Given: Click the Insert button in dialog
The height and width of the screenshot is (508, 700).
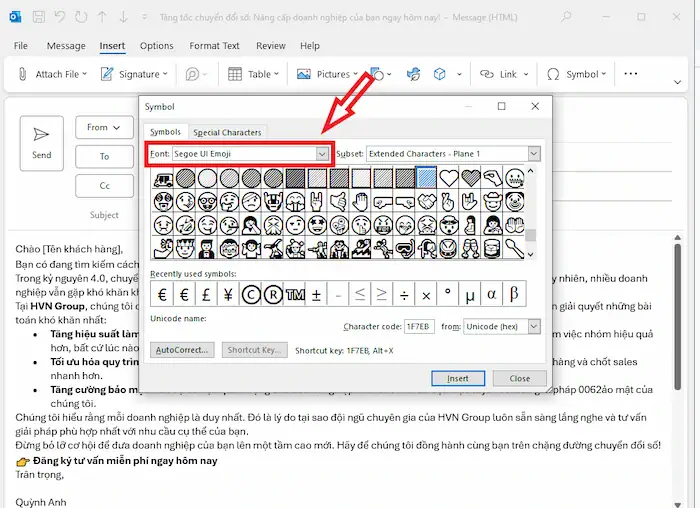Looking at the screenshot, I should 457,378.
